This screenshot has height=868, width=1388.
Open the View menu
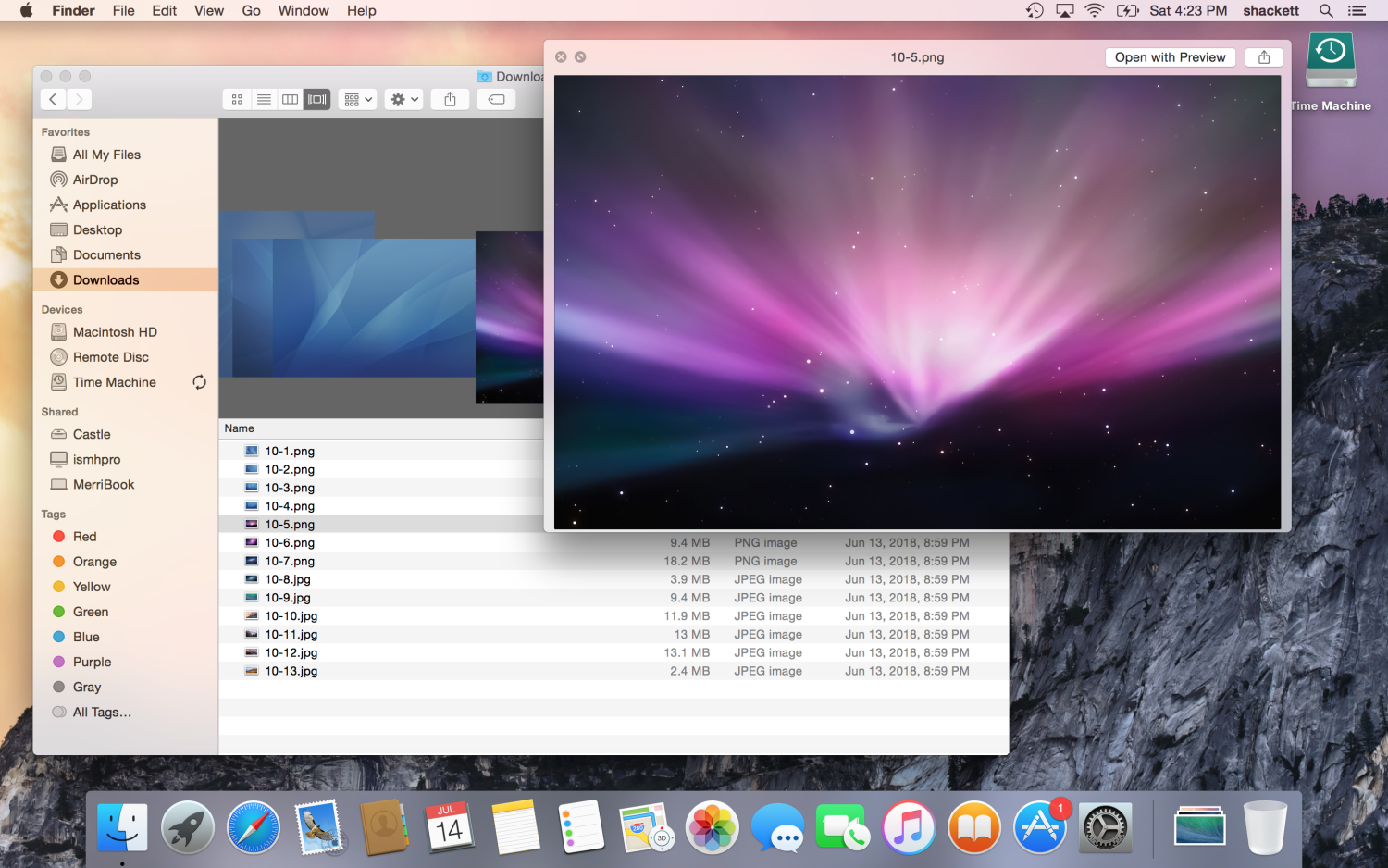208,11
